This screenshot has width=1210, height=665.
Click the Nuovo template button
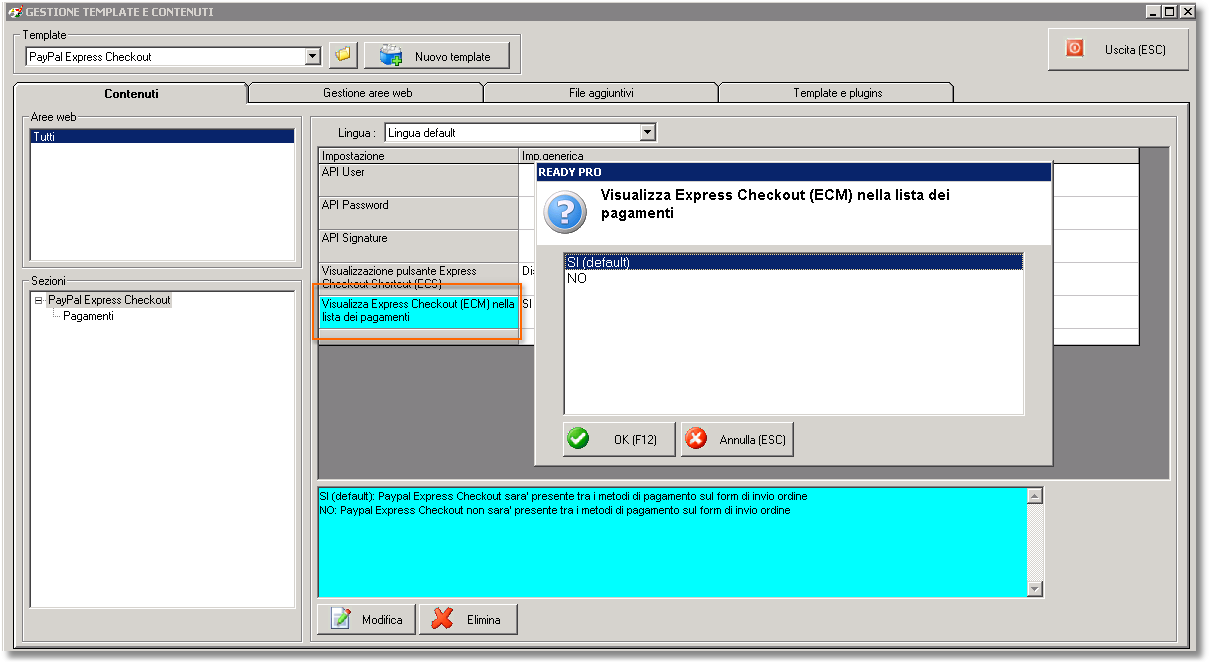click(437, 56)
